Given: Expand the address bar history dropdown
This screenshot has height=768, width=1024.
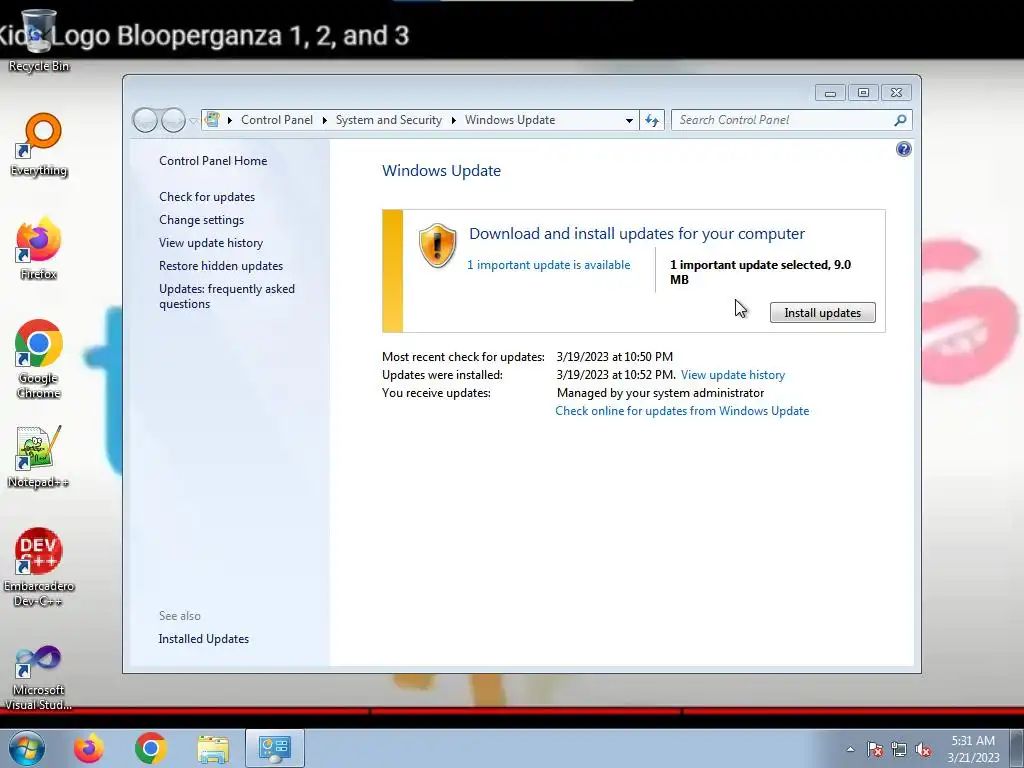Looking at the screenshot, I should point(629,120).
